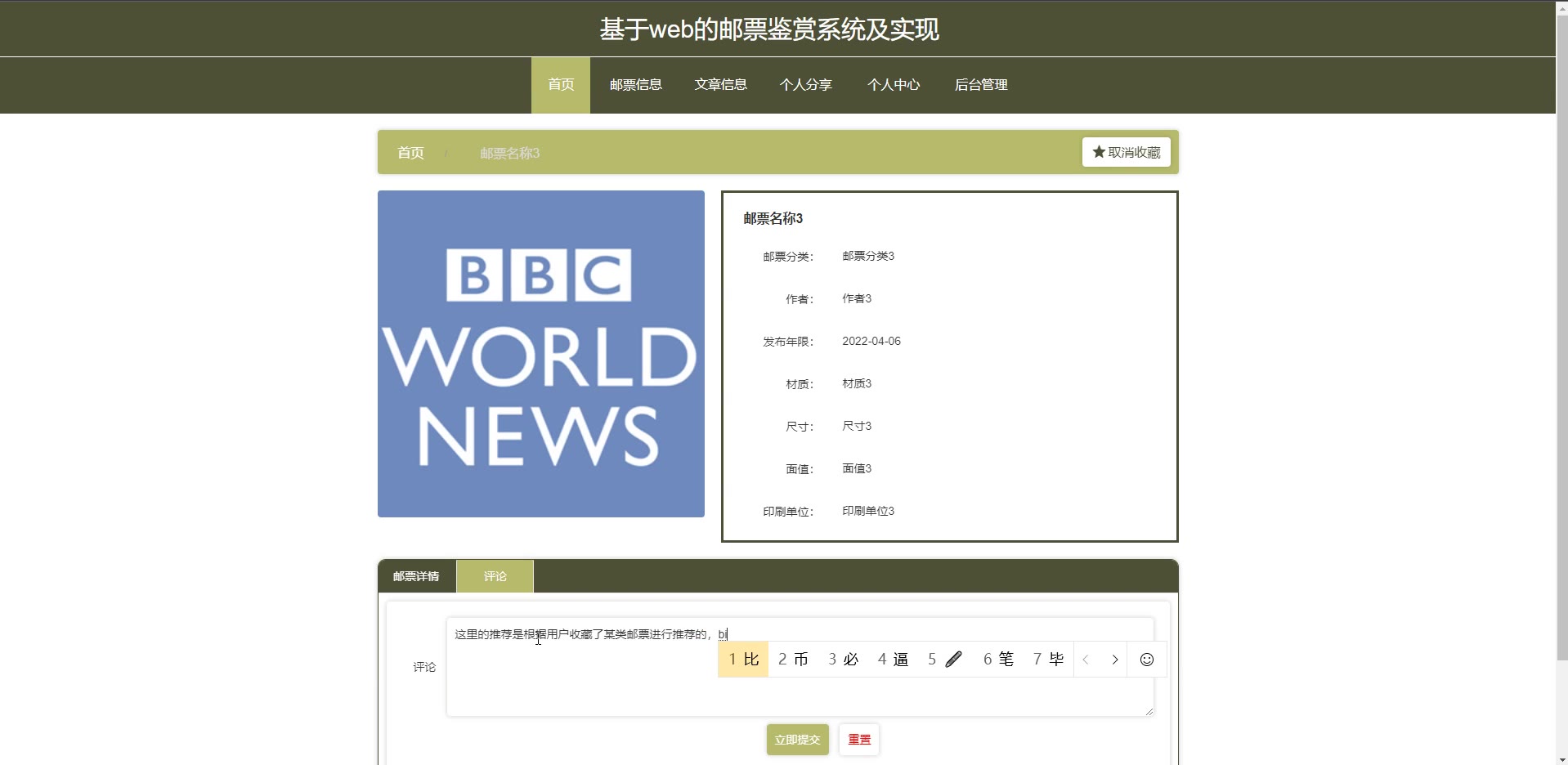Select the 评论 tab
The image size is (1568, 765).
point(495,576)
